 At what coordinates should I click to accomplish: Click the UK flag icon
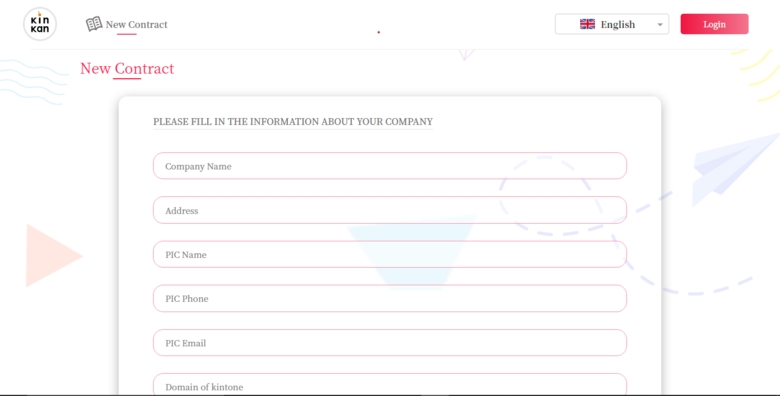pos(587,24)
